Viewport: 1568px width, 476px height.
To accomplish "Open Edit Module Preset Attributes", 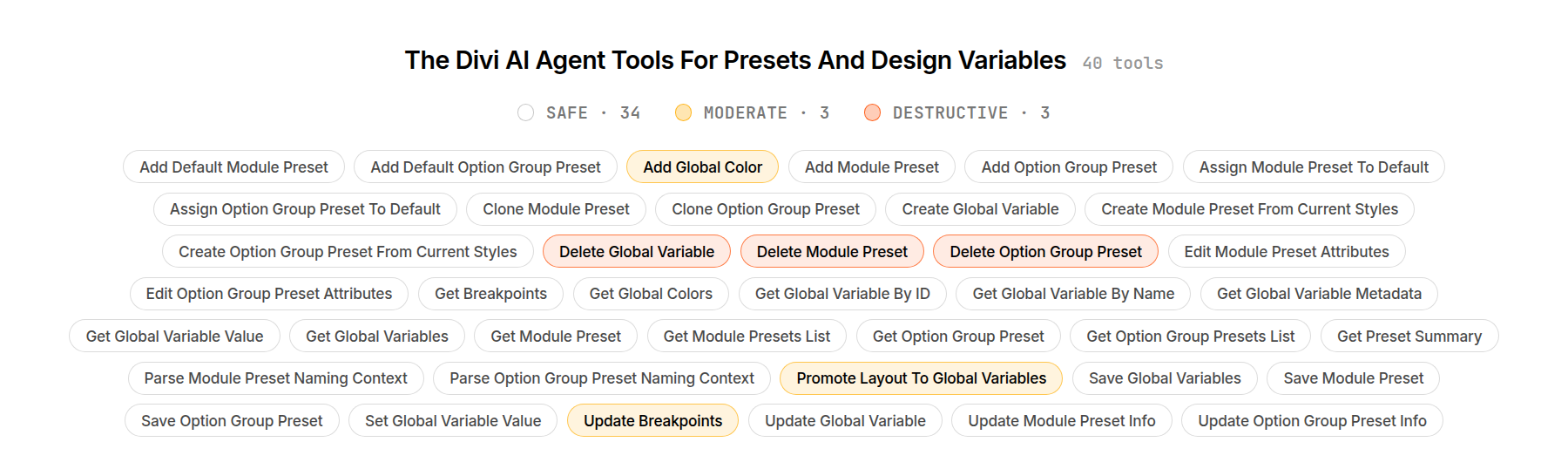I will pyautogui.click(x=1287, y=252).
